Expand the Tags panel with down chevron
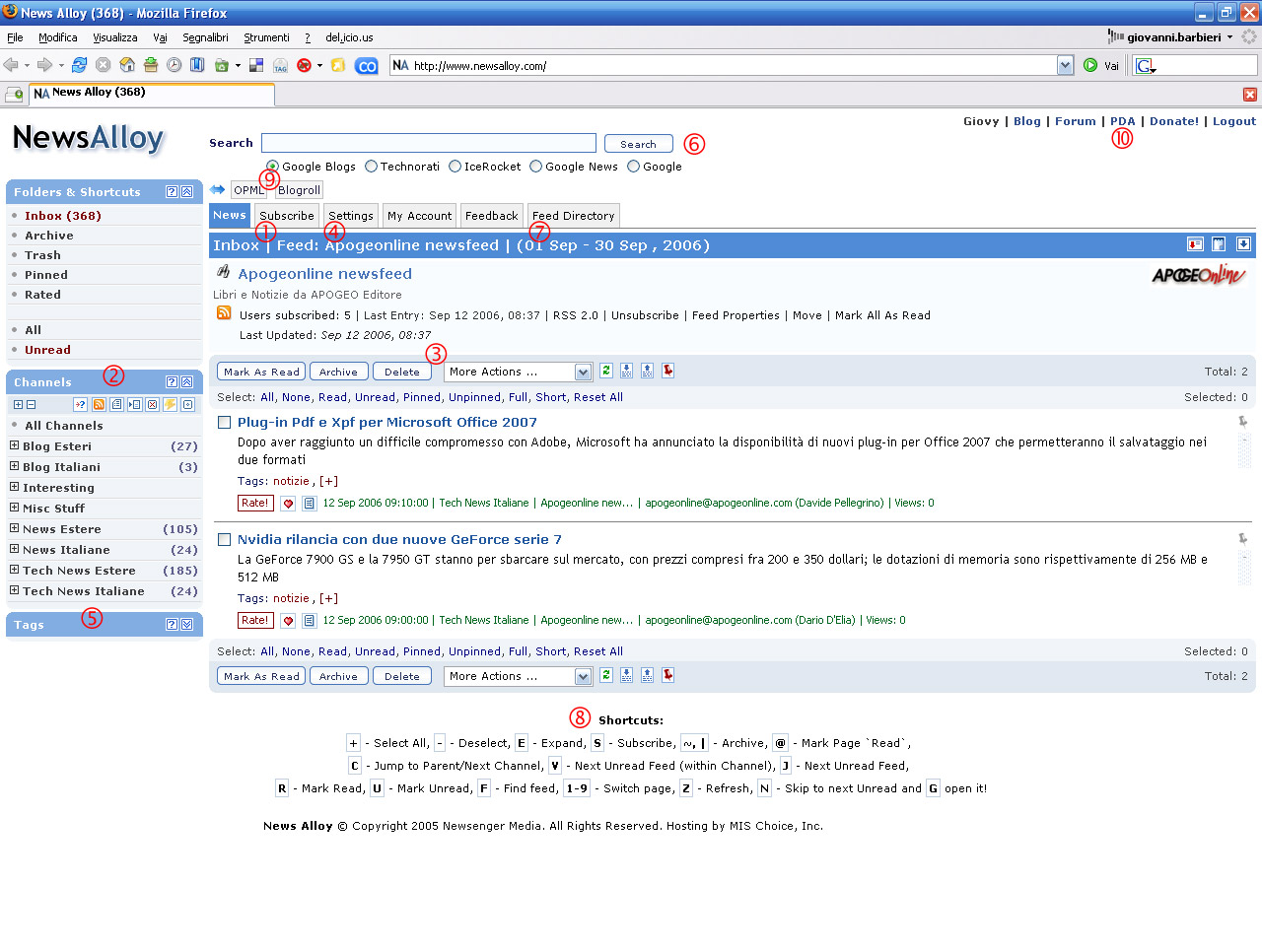The image size is (1262, 952). (x=186, y=625)
